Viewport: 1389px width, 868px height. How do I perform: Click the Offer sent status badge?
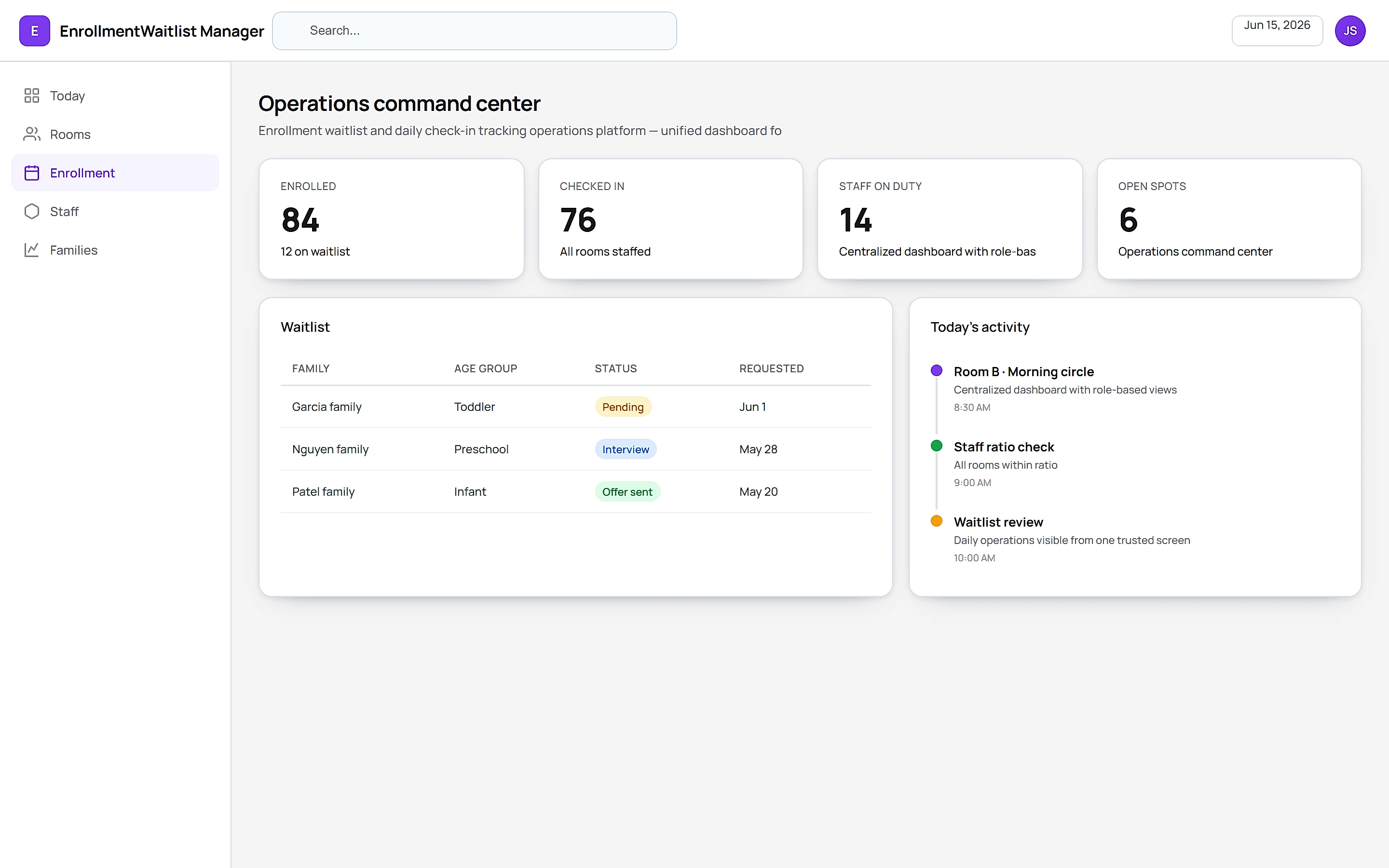627,491
